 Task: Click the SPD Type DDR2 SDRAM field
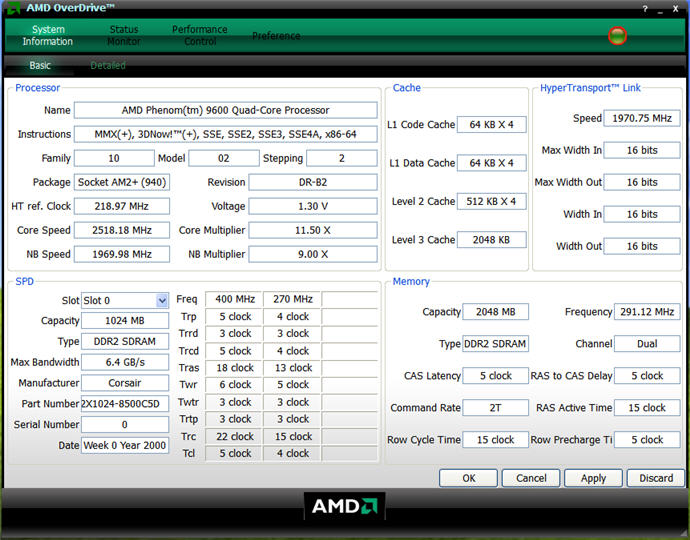pos(125,341)
